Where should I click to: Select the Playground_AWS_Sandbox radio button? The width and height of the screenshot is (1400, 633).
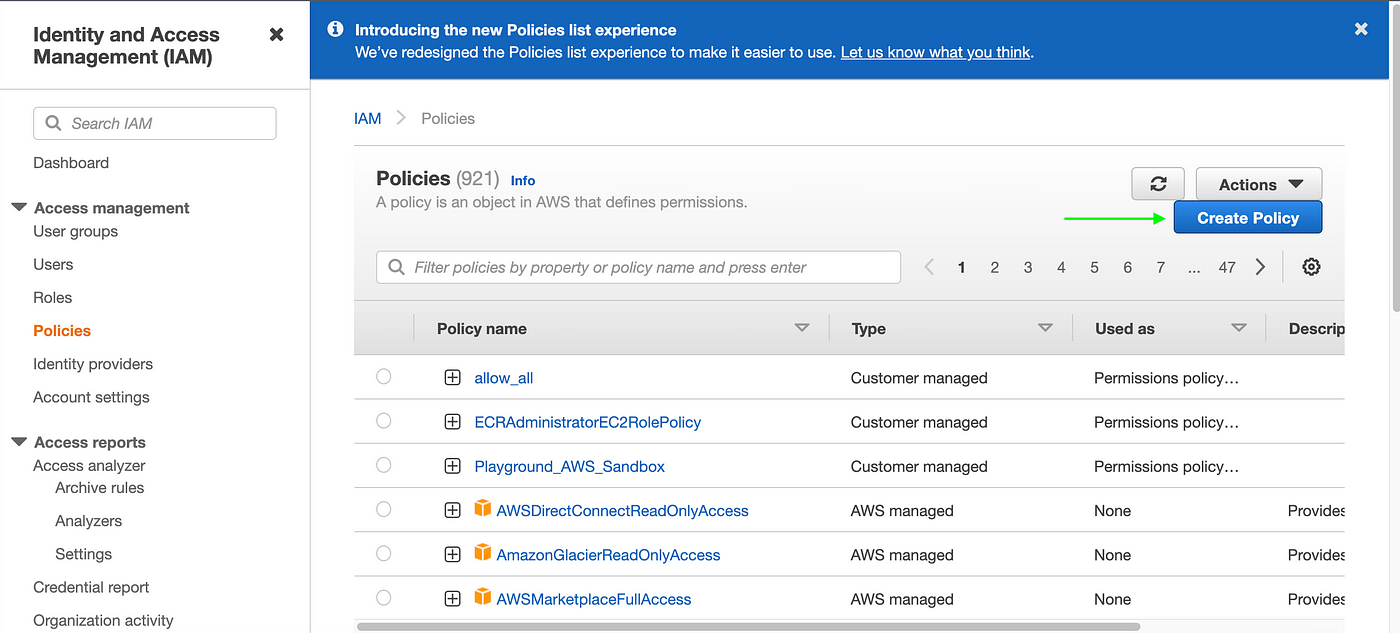point(384,465)
